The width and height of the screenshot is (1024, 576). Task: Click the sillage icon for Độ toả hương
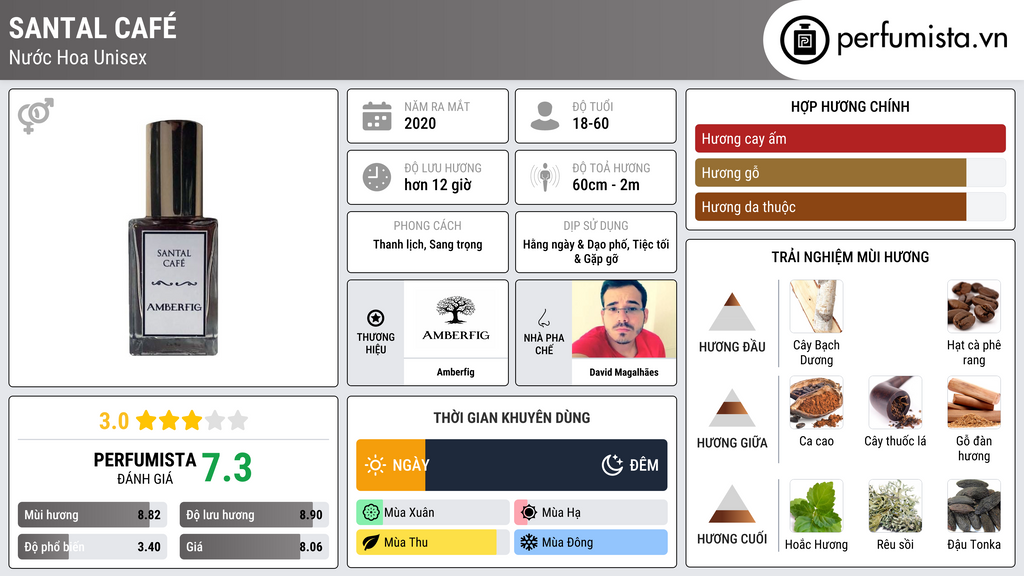[545, 177]
